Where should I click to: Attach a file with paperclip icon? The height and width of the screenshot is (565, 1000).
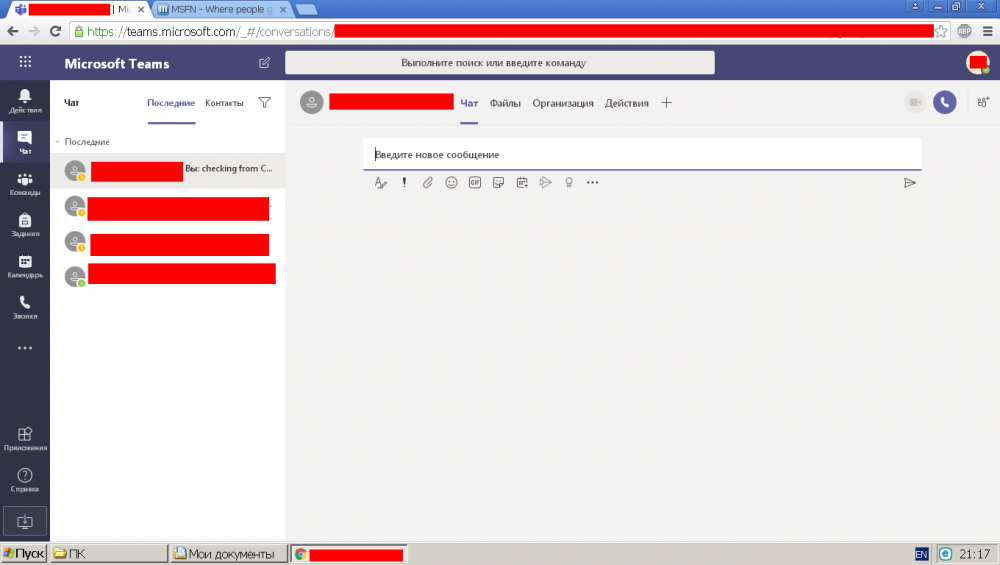click(427, 182)
